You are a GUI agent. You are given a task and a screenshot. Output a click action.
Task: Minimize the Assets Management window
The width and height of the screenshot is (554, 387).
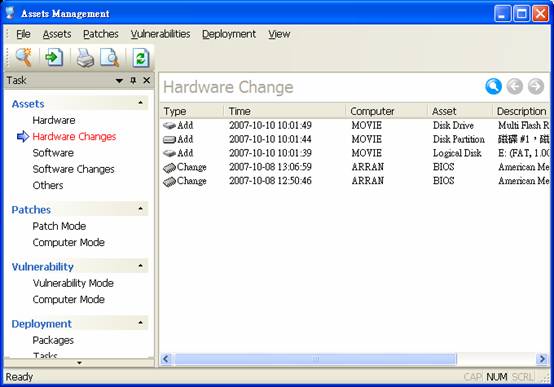click(502, 14)
